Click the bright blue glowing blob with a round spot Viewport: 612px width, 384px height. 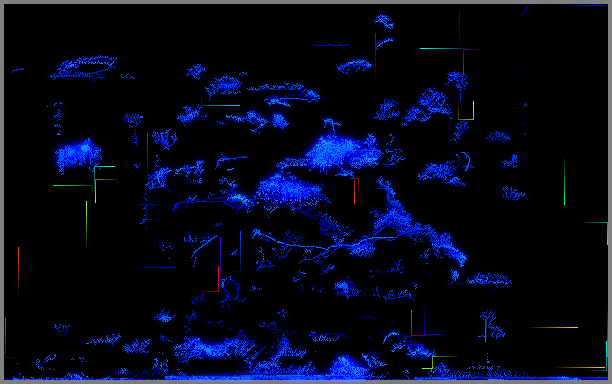(78, 155)
